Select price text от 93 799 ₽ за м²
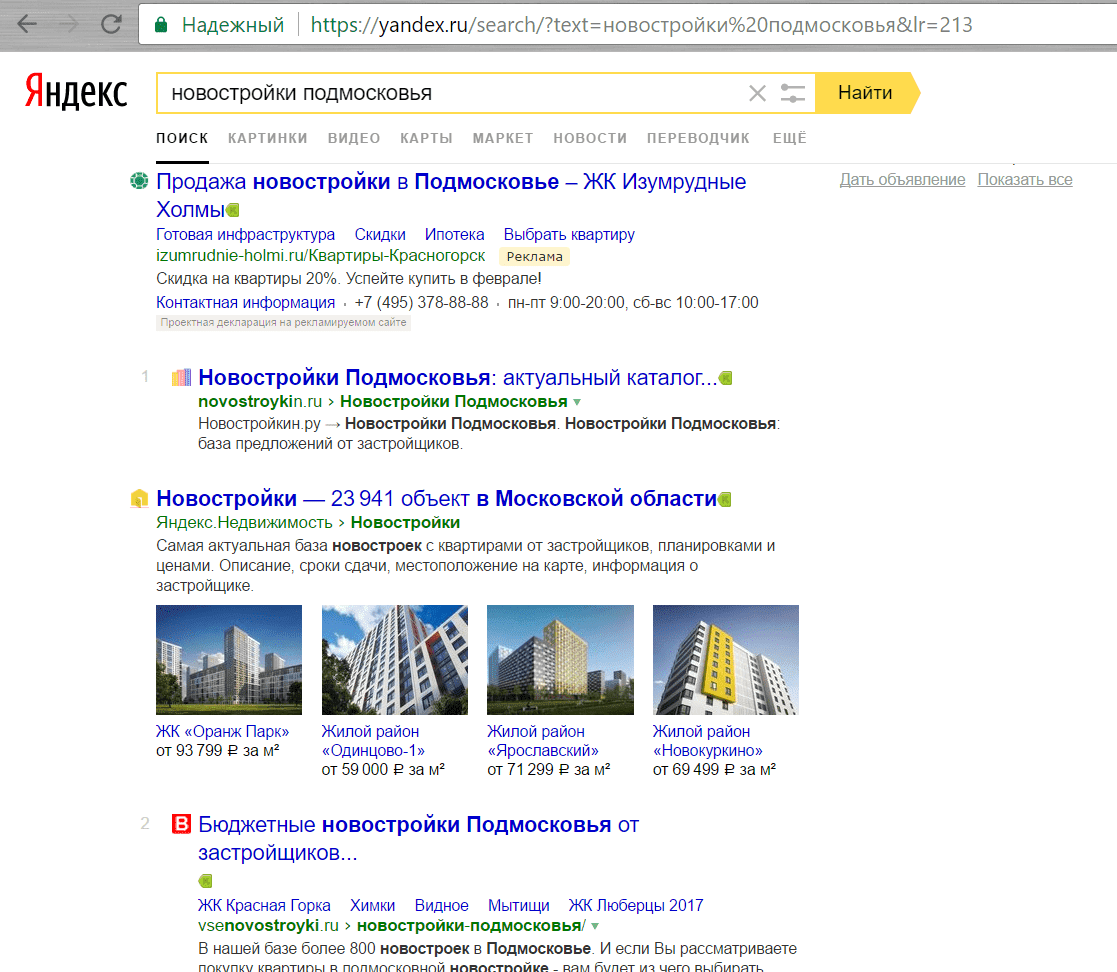Screen dimensions: 1117x972 (x=217, y=751)
